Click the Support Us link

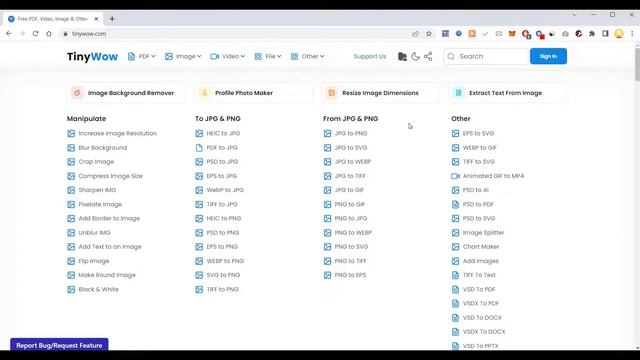coord(370,56)
